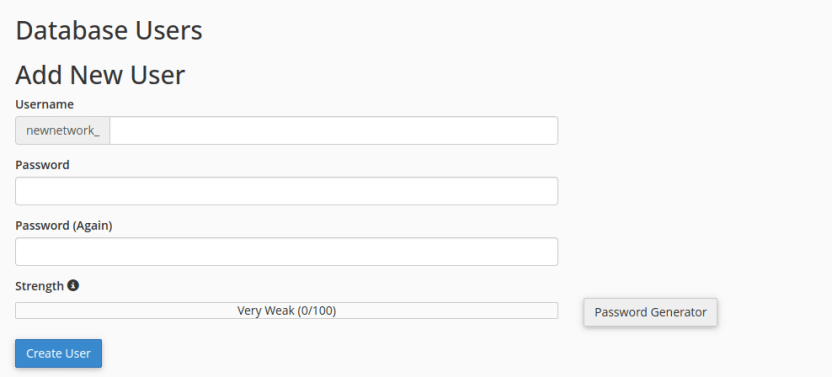The width and height of the screenshot is (832, 377).
Task: Focus the Username text field
Action: [333, 131]
